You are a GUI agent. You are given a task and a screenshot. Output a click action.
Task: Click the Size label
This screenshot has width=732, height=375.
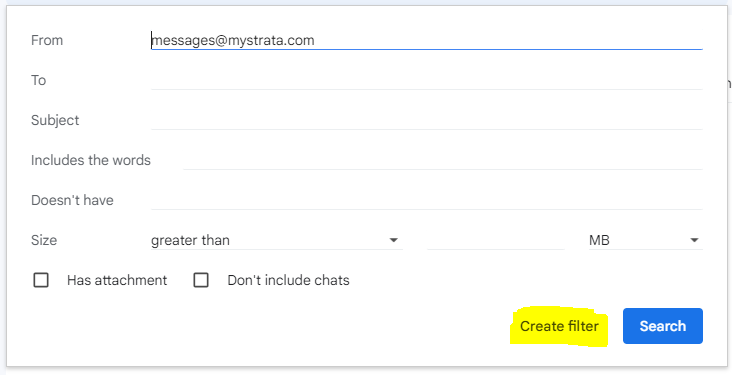[x=44, y=240]
